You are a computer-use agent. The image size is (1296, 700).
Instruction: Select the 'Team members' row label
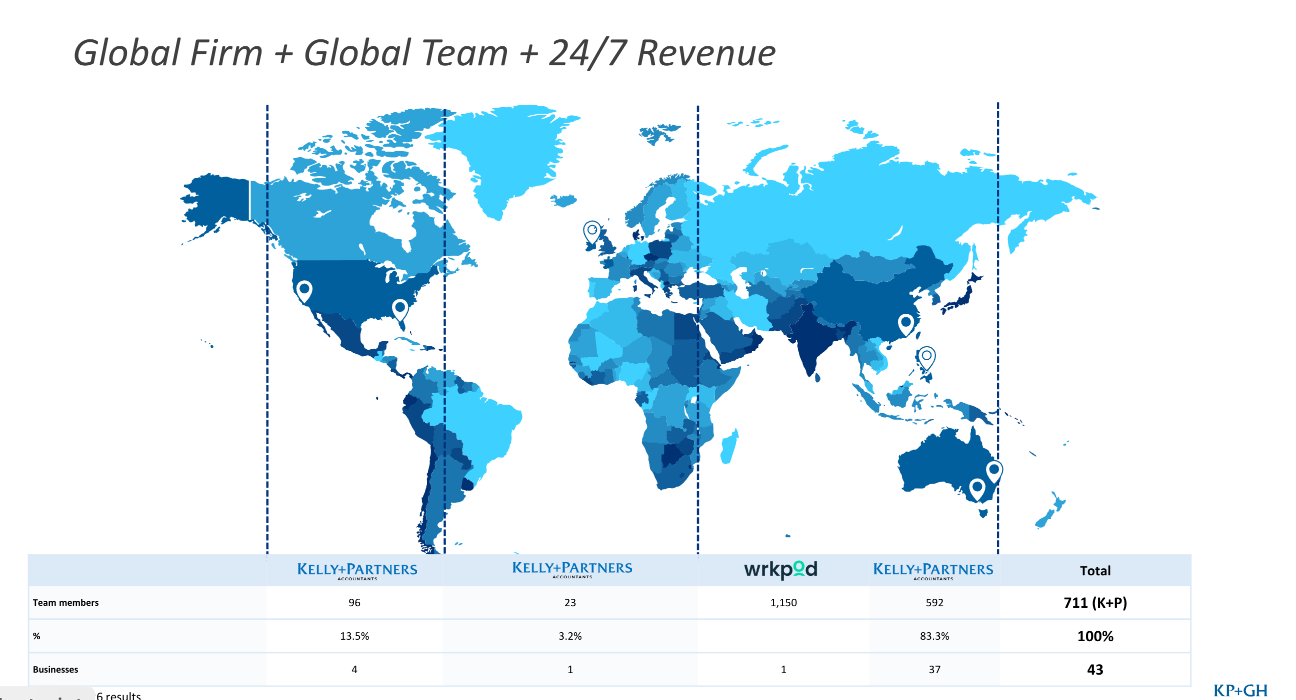(66, 603)
